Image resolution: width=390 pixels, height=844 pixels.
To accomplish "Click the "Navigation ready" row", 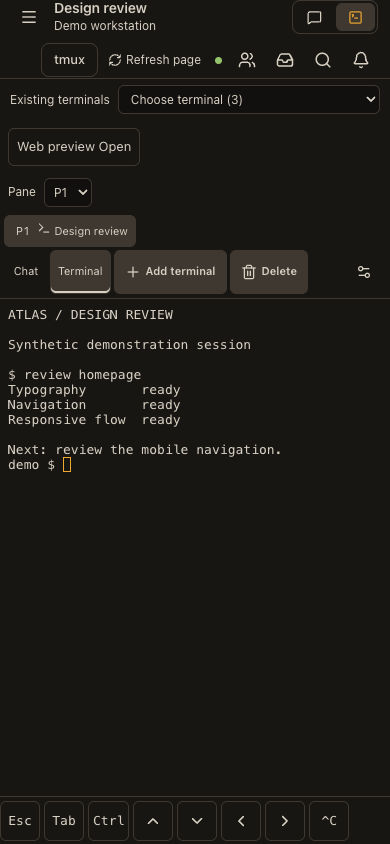I will point(94,405).
